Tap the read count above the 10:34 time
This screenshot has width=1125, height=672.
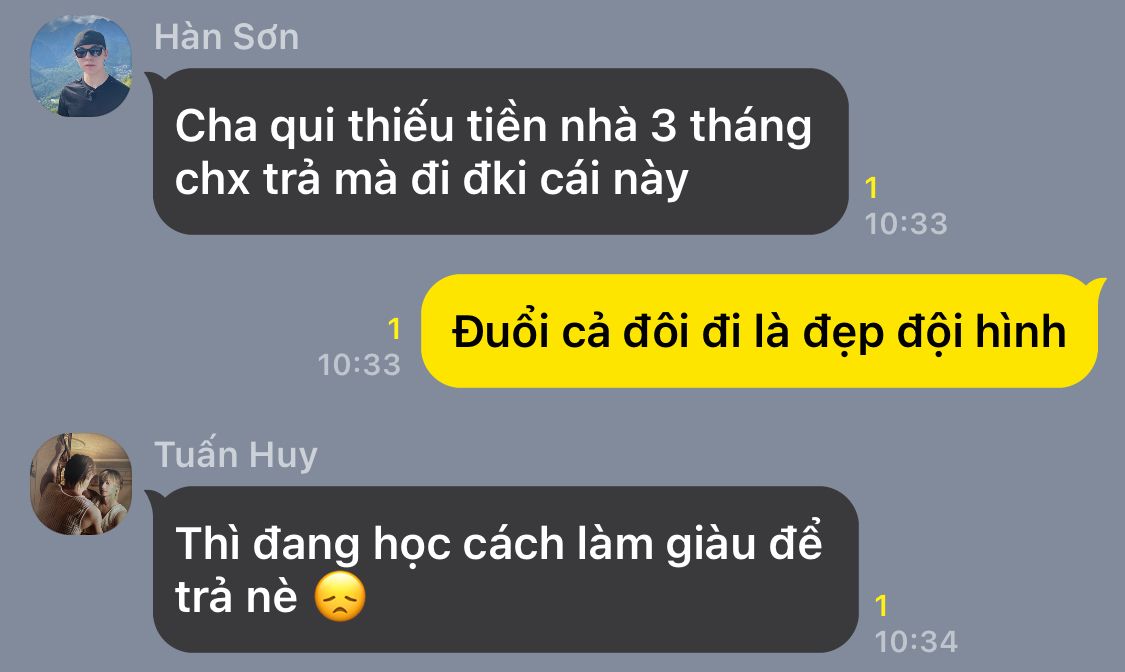[x=882, y=606]
